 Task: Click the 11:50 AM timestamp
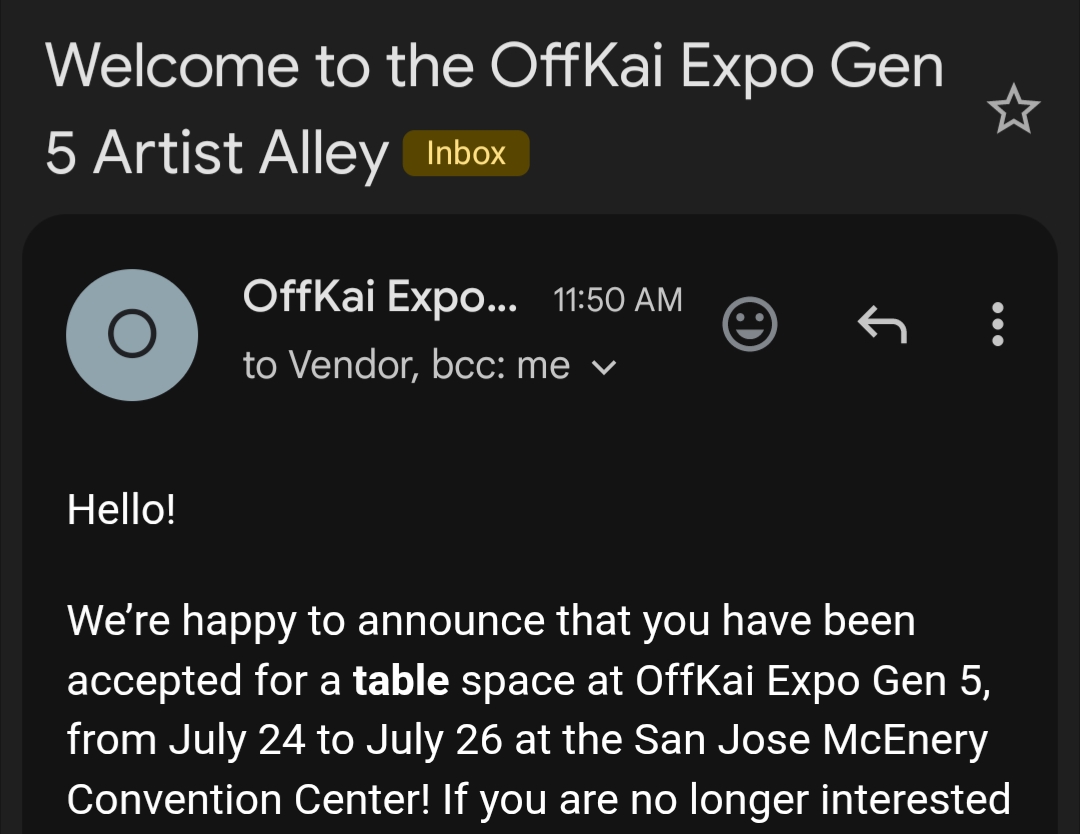point(617,300)
